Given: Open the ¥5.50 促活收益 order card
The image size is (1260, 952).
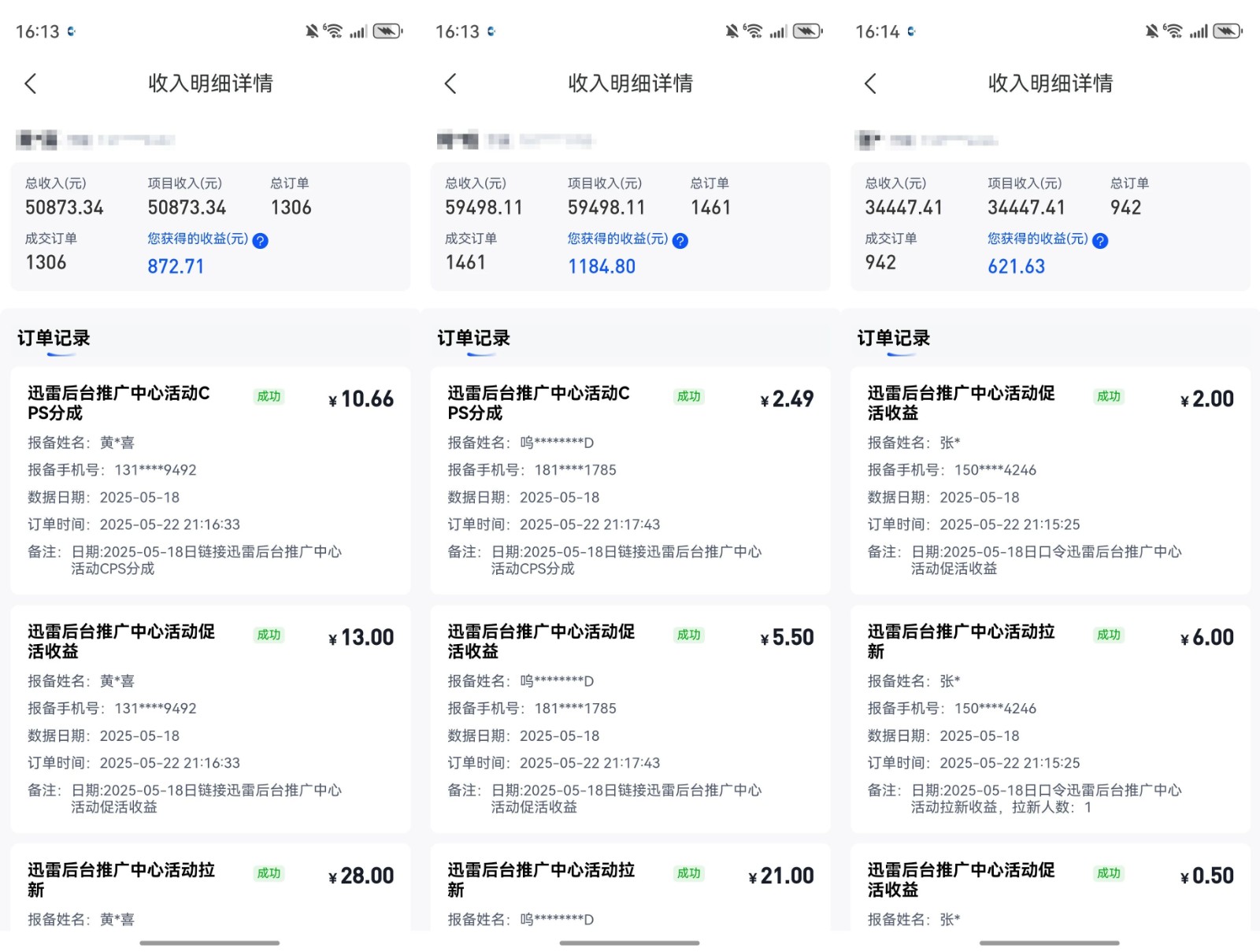Looking at the screenshot, I should point(630,718).
